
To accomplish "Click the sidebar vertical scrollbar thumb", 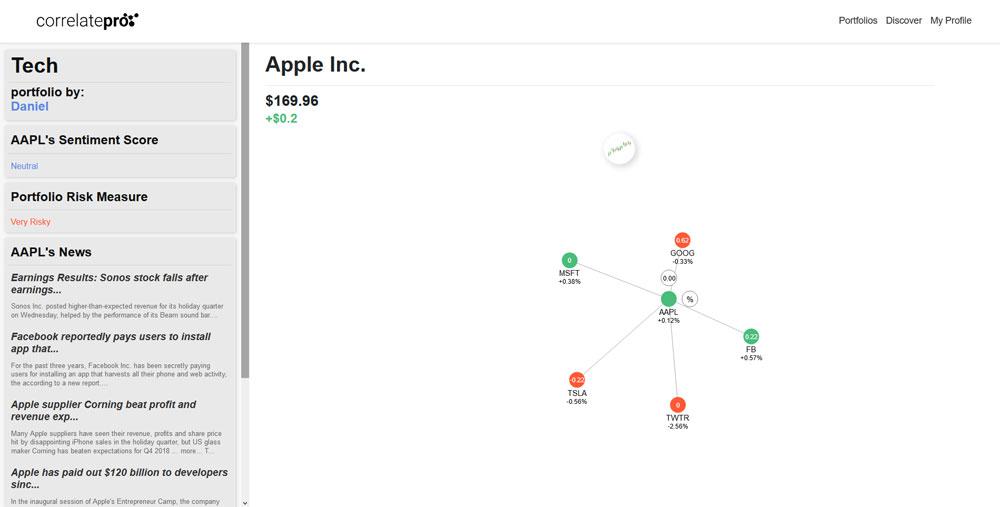I will 245,210.
